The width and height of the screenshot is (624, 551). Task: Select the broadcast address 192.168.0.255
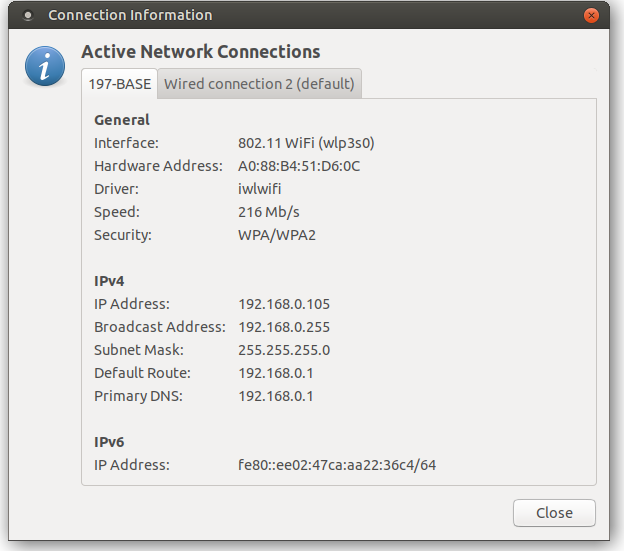[284, 327]
